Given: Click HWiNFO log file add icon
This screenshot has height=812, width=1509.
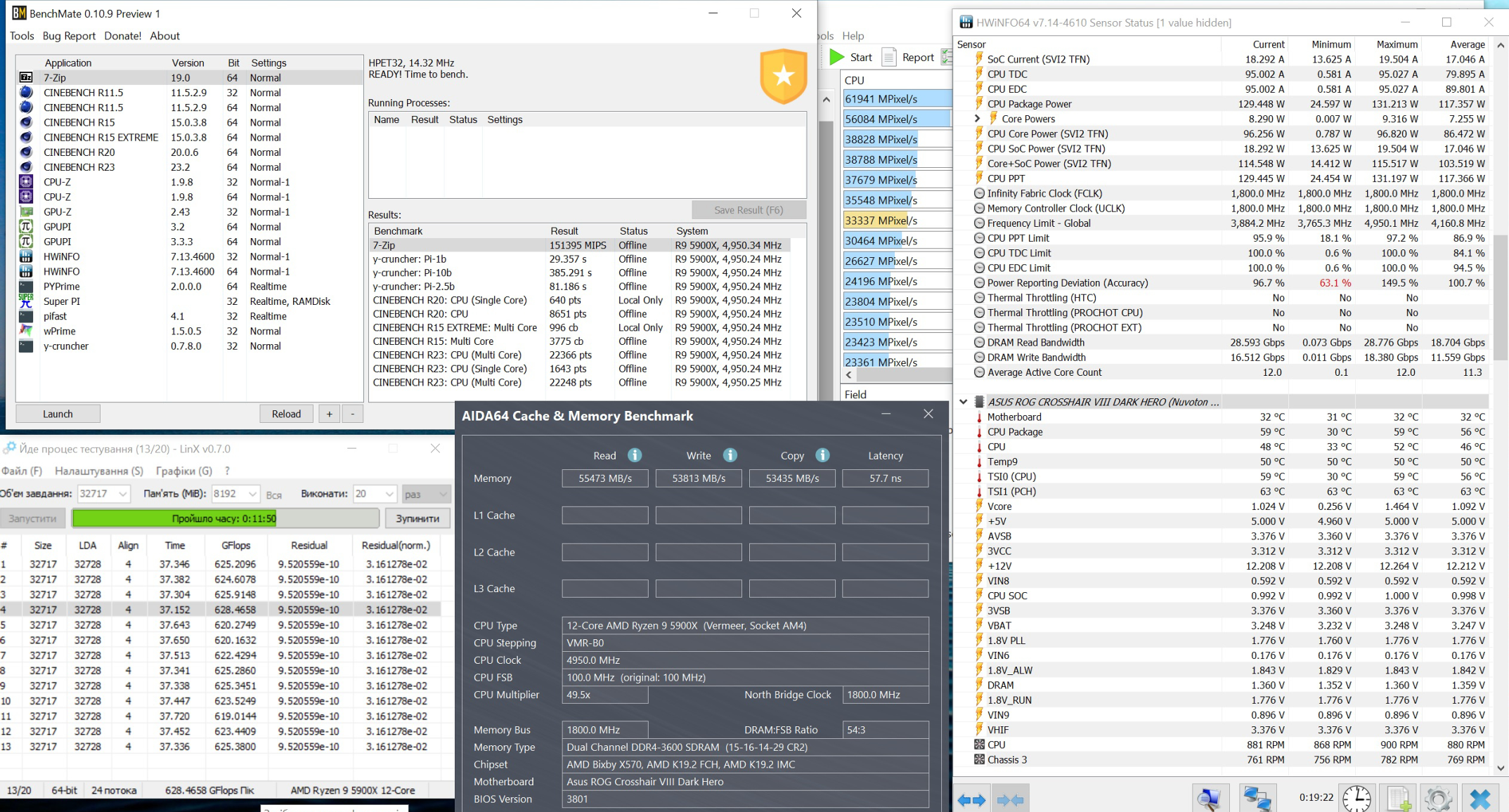Looking at the screenshot, I should (1399, 798).
